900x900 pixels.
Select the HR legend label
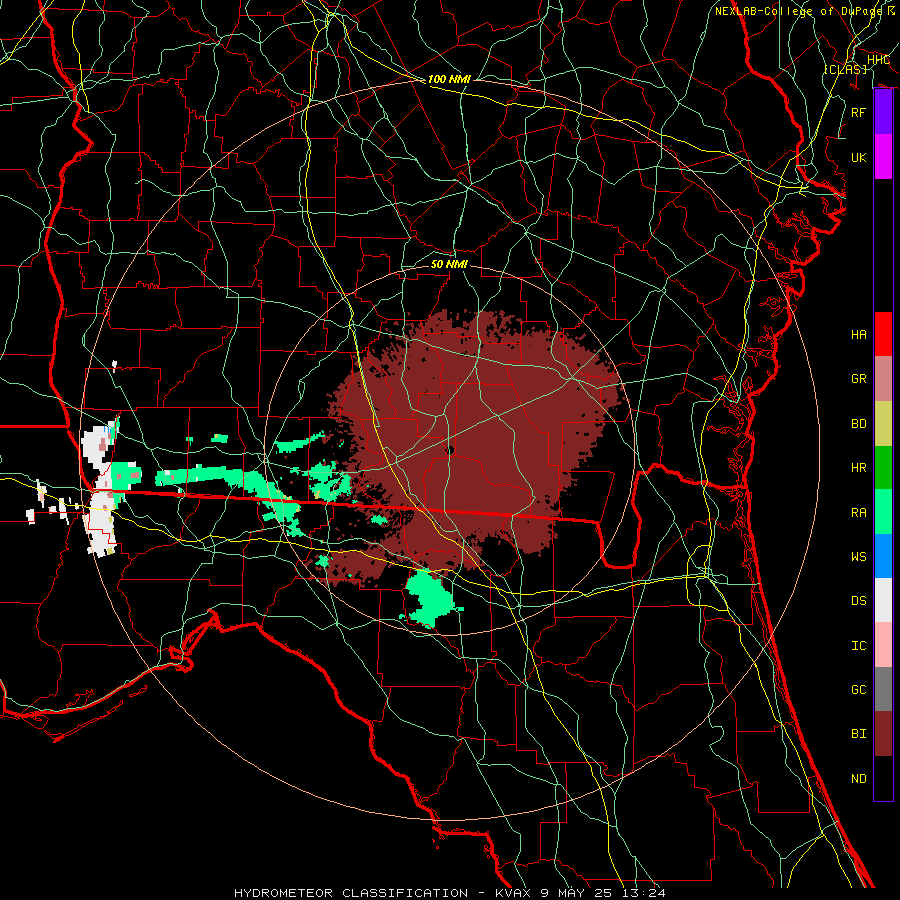click(859, 467)
